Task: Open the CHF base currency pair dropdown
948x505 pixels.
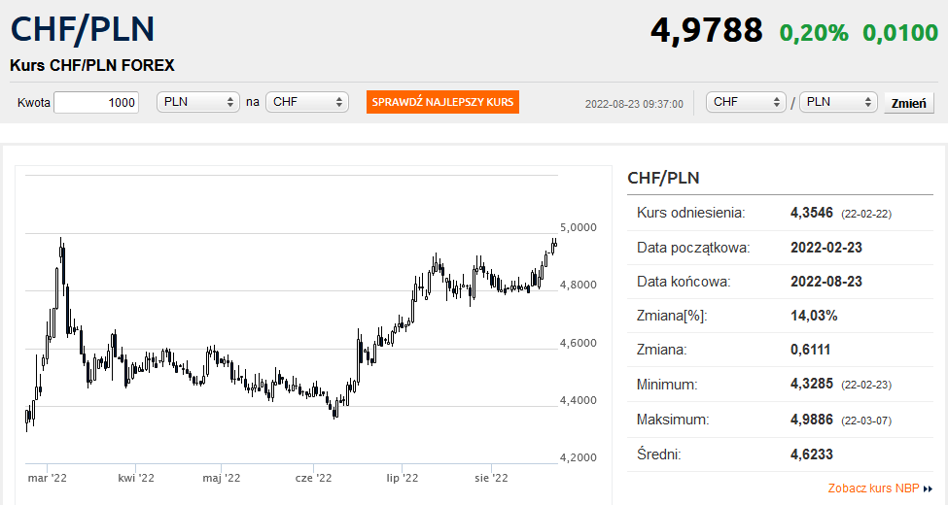Action: pos(746,102)
